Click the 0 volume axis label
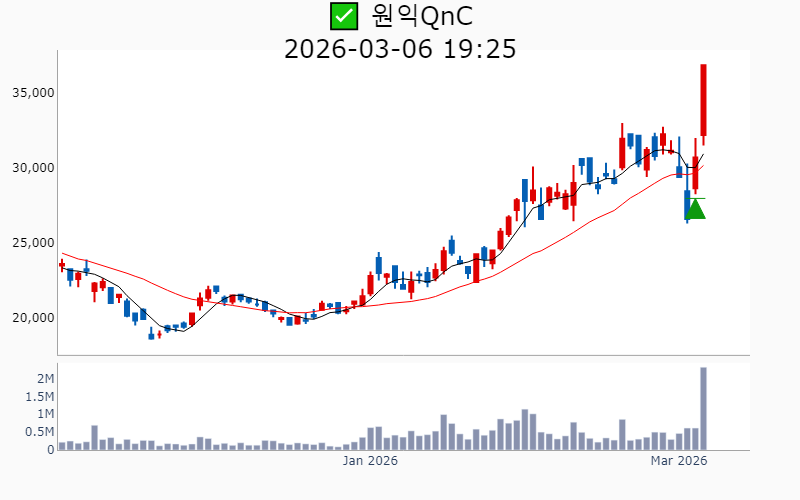800x500 pixels. 50,450
